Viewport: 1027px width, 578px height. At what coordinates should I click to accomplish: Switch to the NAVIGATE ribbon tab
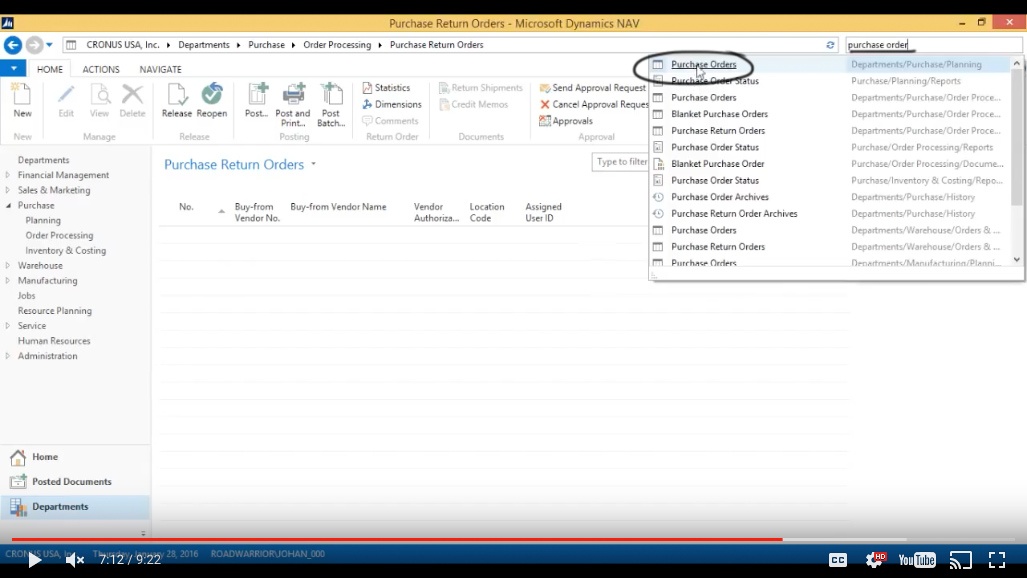click(160, 69)
